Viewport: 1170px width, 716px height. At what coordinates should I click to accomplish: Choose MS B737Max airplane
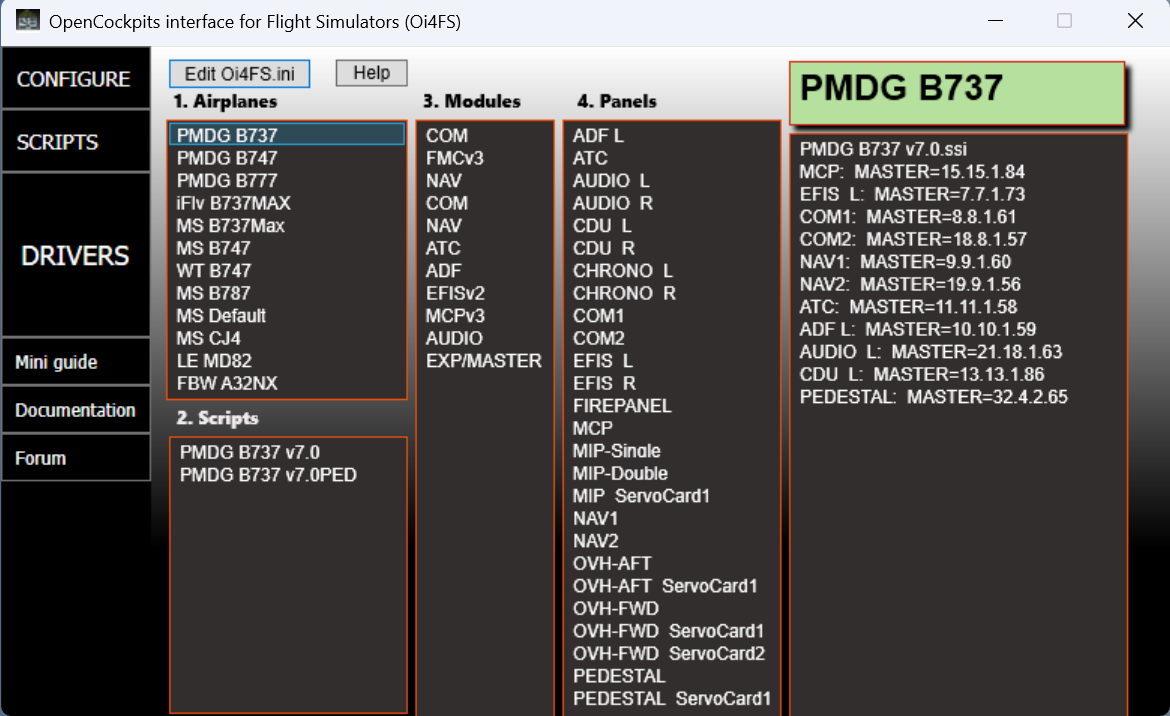point(231,225)
